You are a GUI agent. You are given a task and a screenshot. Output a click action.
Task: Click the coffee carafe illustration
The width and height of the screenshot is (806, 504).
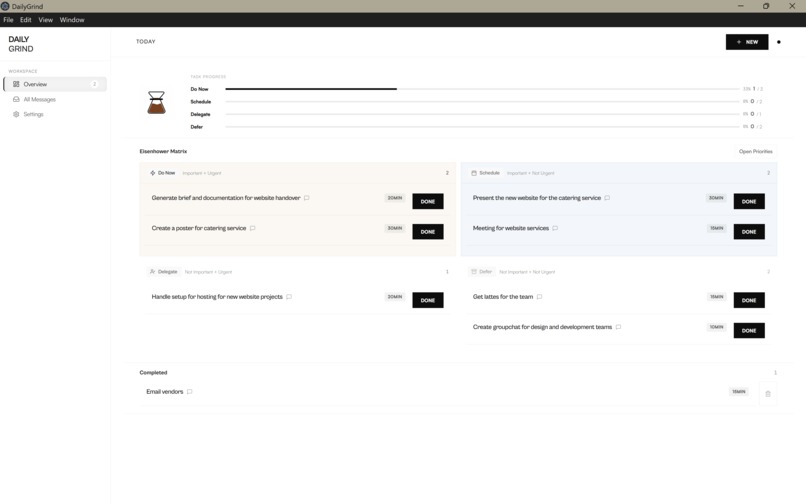pos(157,102)
